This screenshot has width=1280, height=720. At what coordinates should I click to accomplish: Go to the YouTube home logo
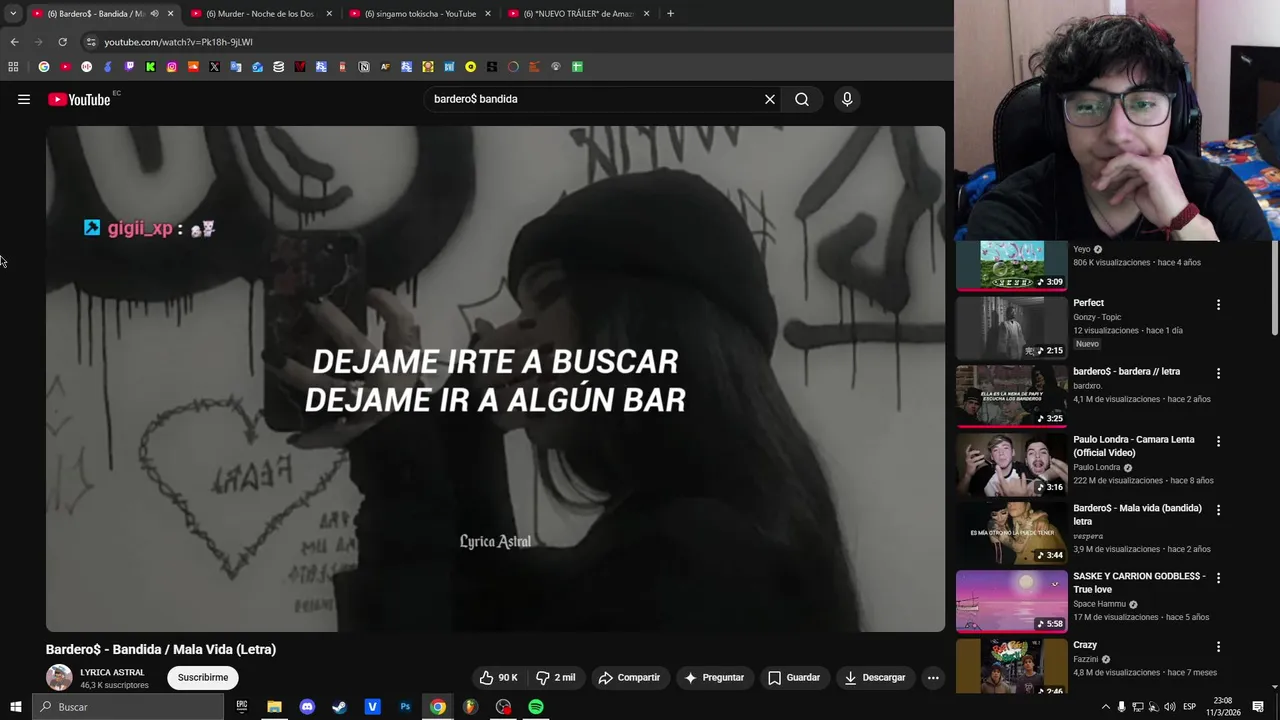[x=79, y=99]
